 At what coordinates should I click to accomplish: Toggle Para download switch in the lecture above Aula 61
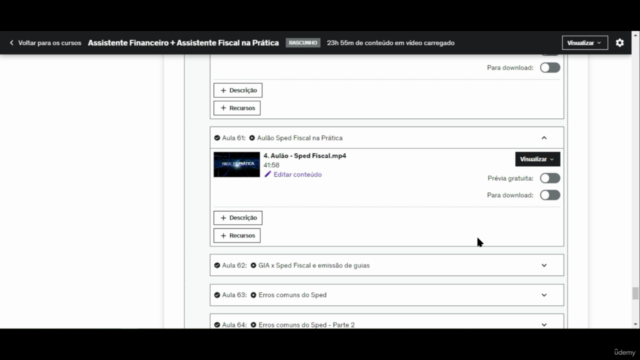point(550,68)
